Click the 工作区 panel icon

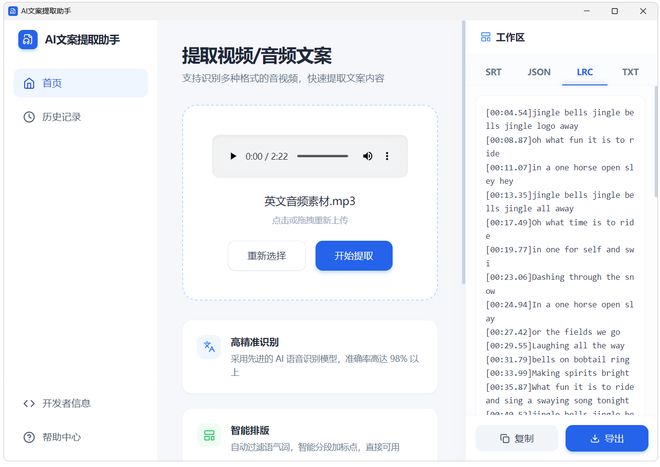485,37
